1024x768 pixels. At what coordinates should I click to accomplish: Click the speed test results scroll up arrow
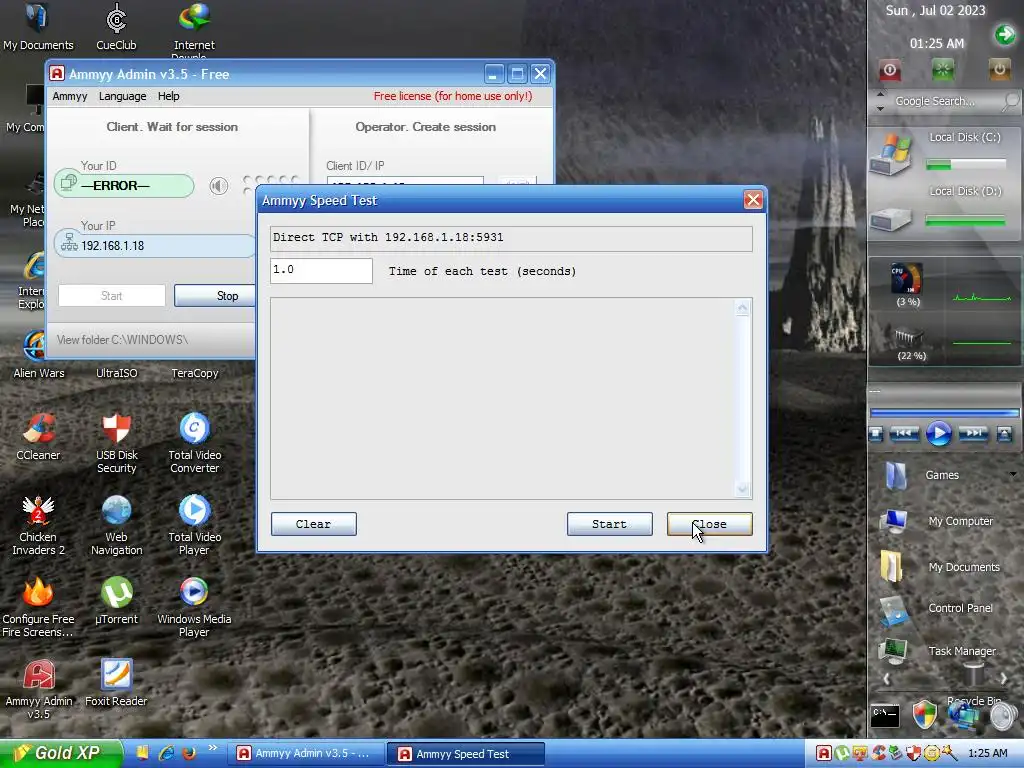(743, 309)
